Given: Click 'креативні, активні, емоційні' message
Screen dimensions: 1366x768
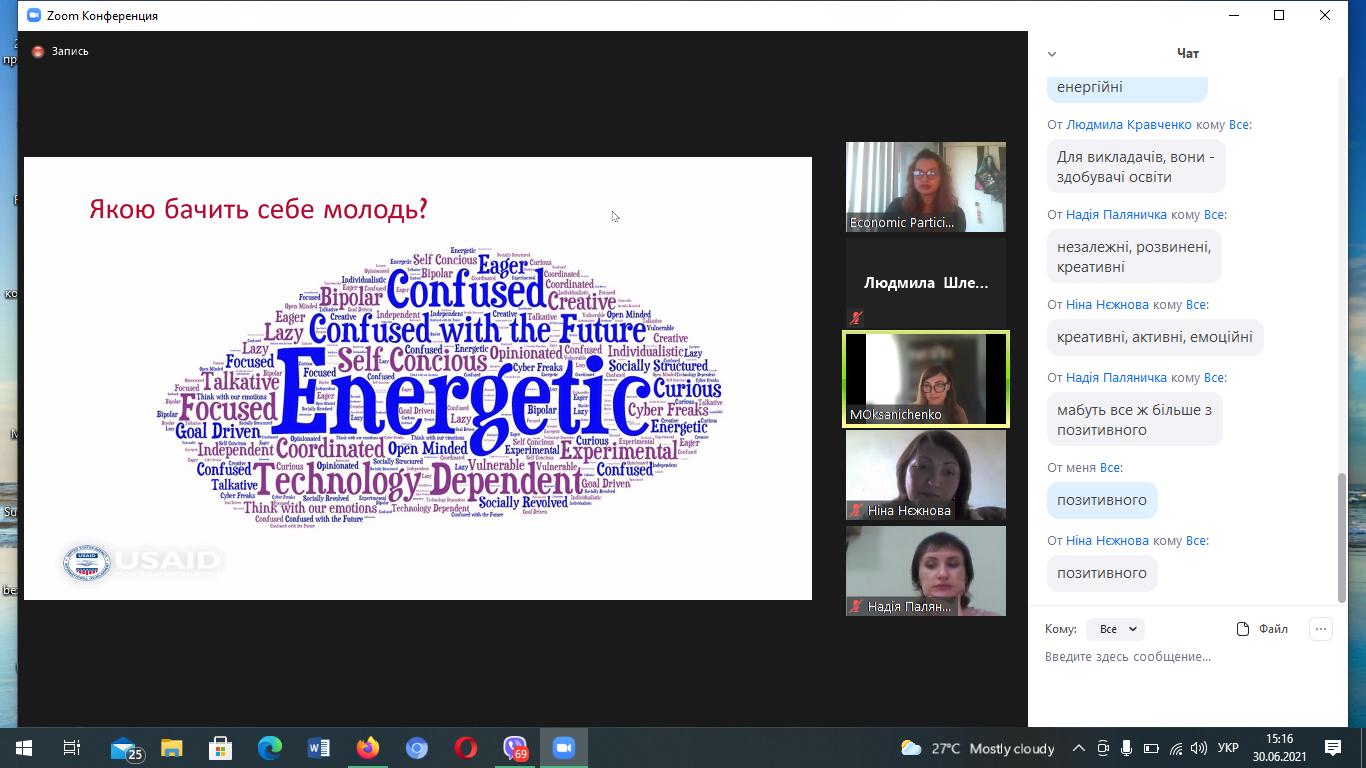Looking at the screenshot, I should [1155, 337].
